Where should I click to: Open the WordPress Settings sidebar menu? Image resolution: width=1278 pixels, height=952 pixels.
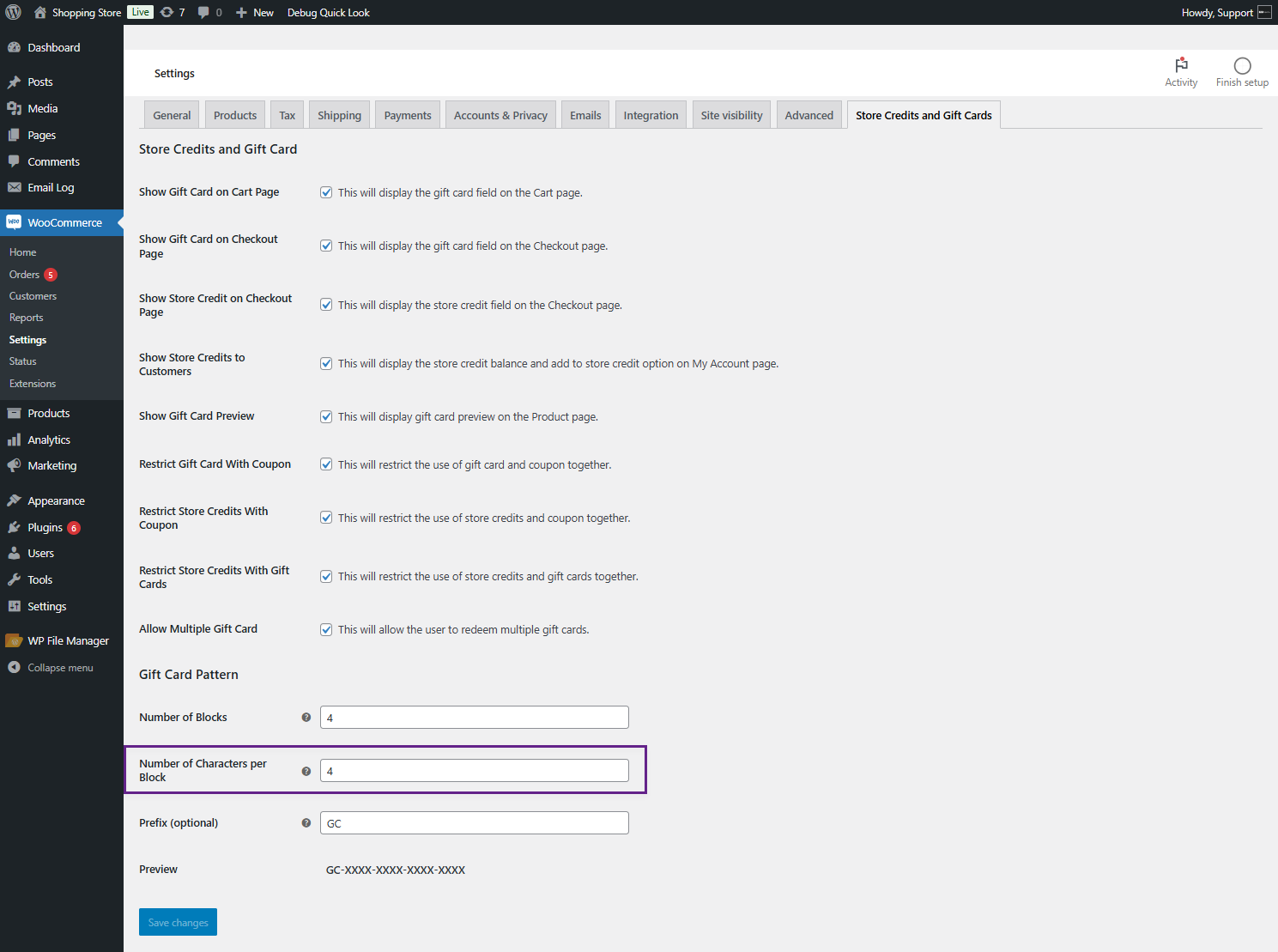(62, 606)
